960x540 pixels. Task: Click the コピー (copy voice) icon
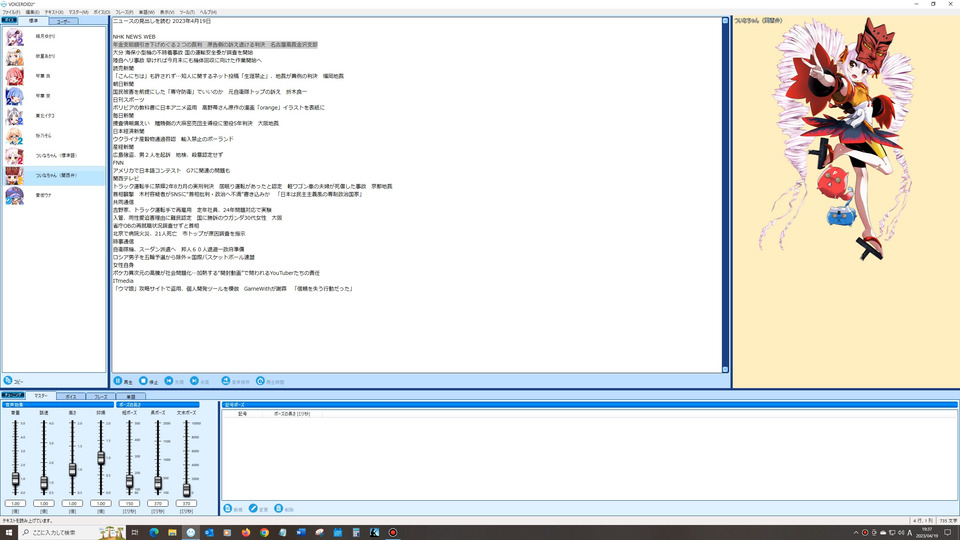(x=8, y=380)
